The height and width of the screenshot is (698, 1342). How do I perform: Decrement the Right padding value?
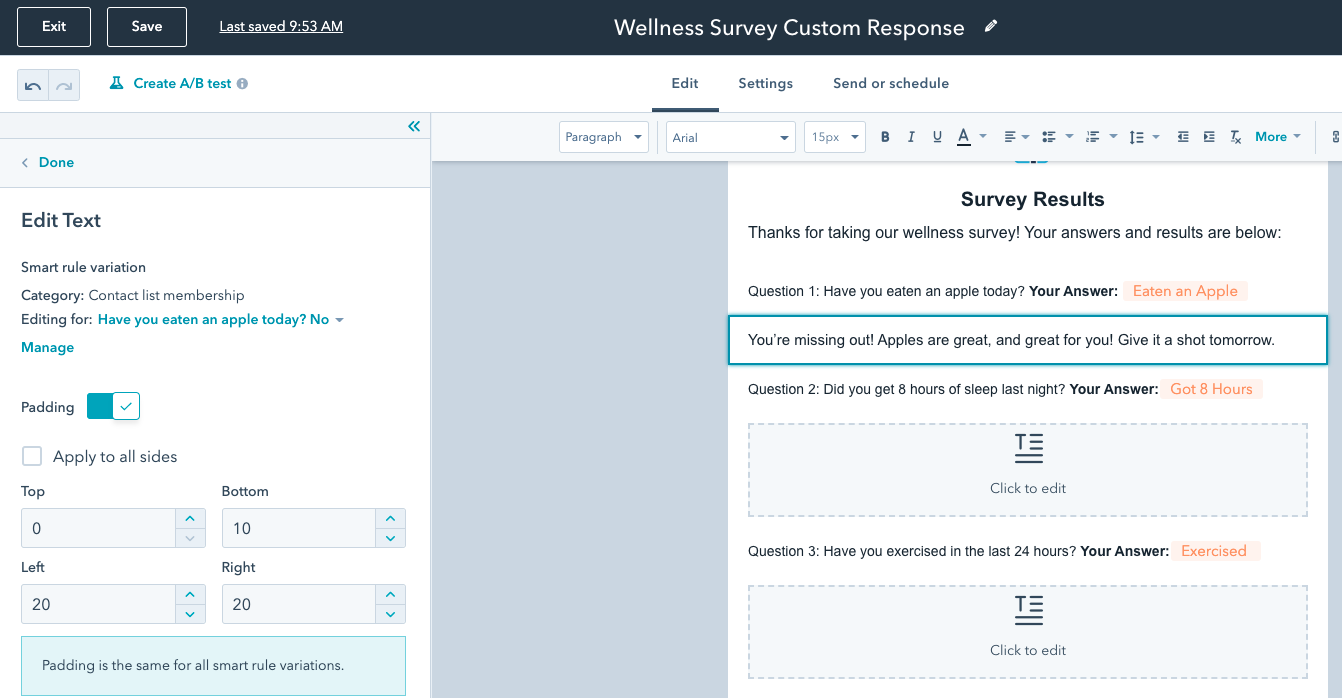click(x=390, y=614)
